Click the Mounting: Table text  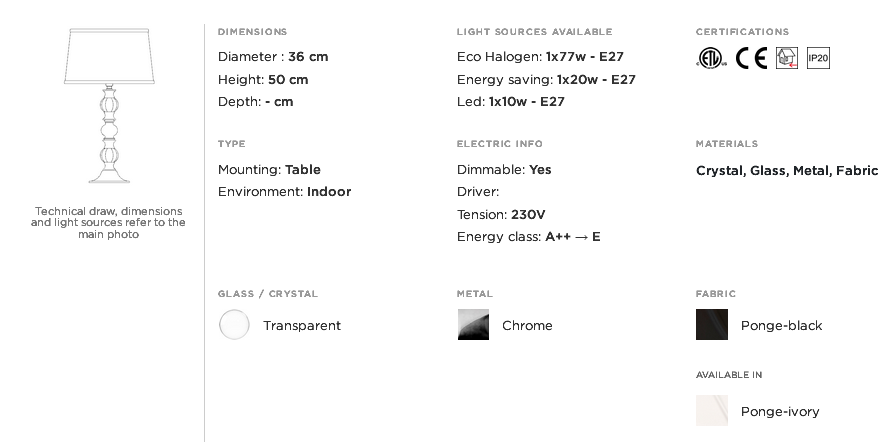[269, 169]
